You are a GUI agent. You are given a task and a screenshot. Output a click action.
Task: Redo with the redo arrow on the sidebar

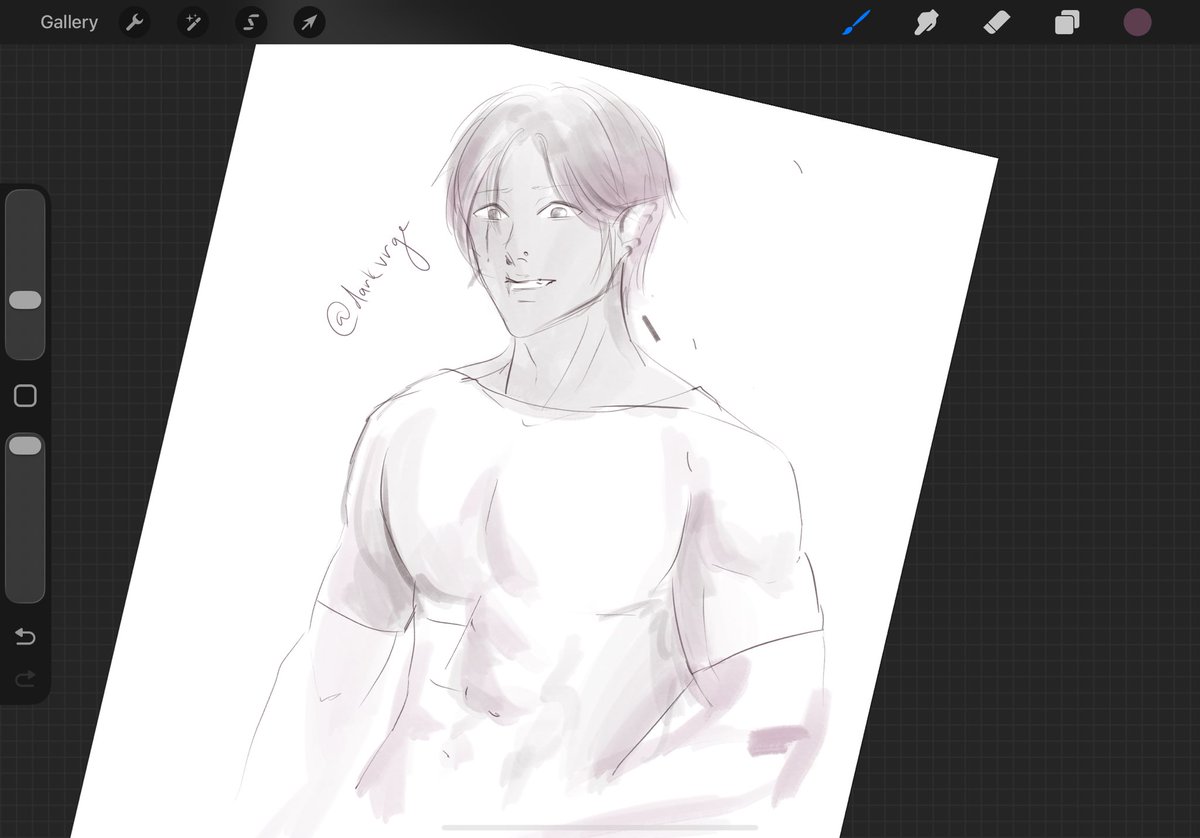25,680
